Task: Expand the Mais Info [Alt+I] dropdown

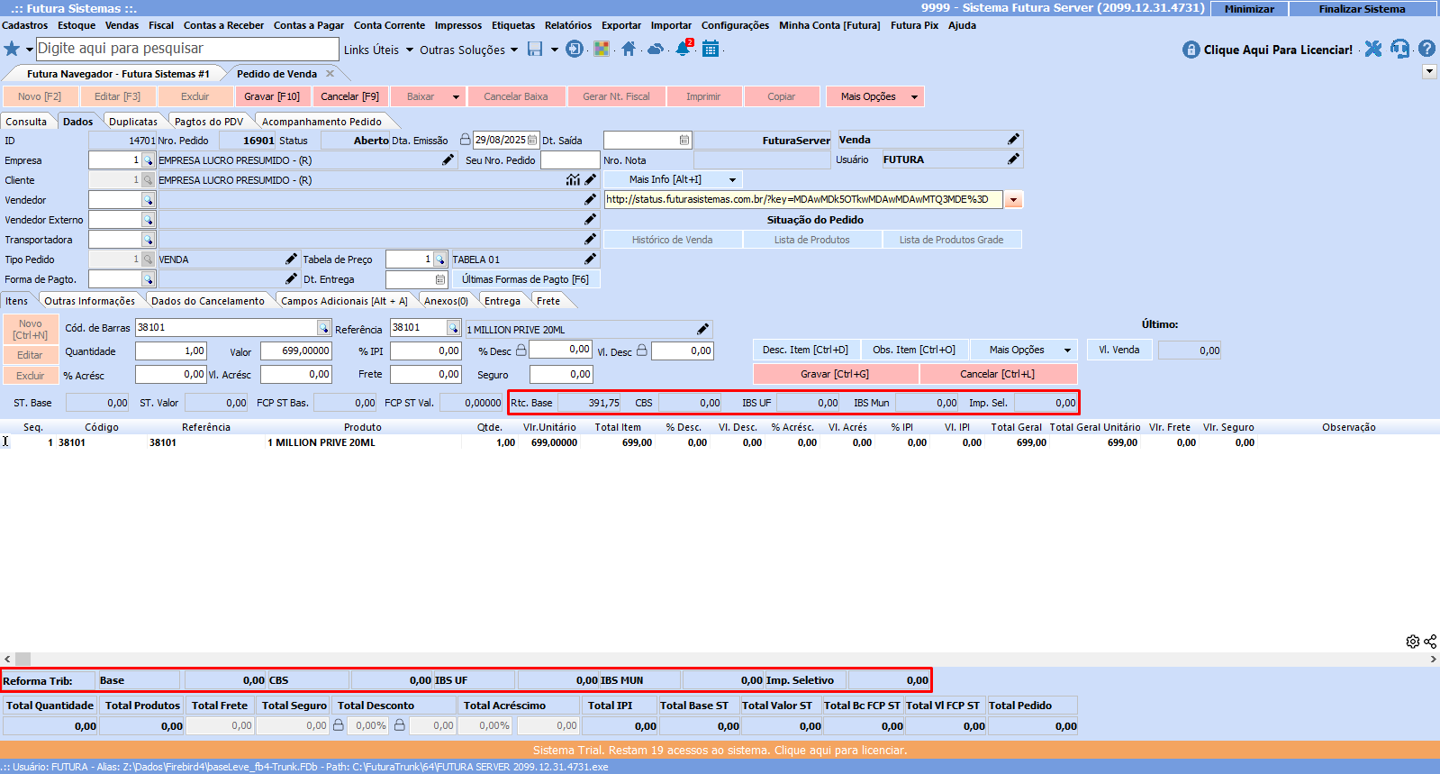Action: click(x=672, y=180)
